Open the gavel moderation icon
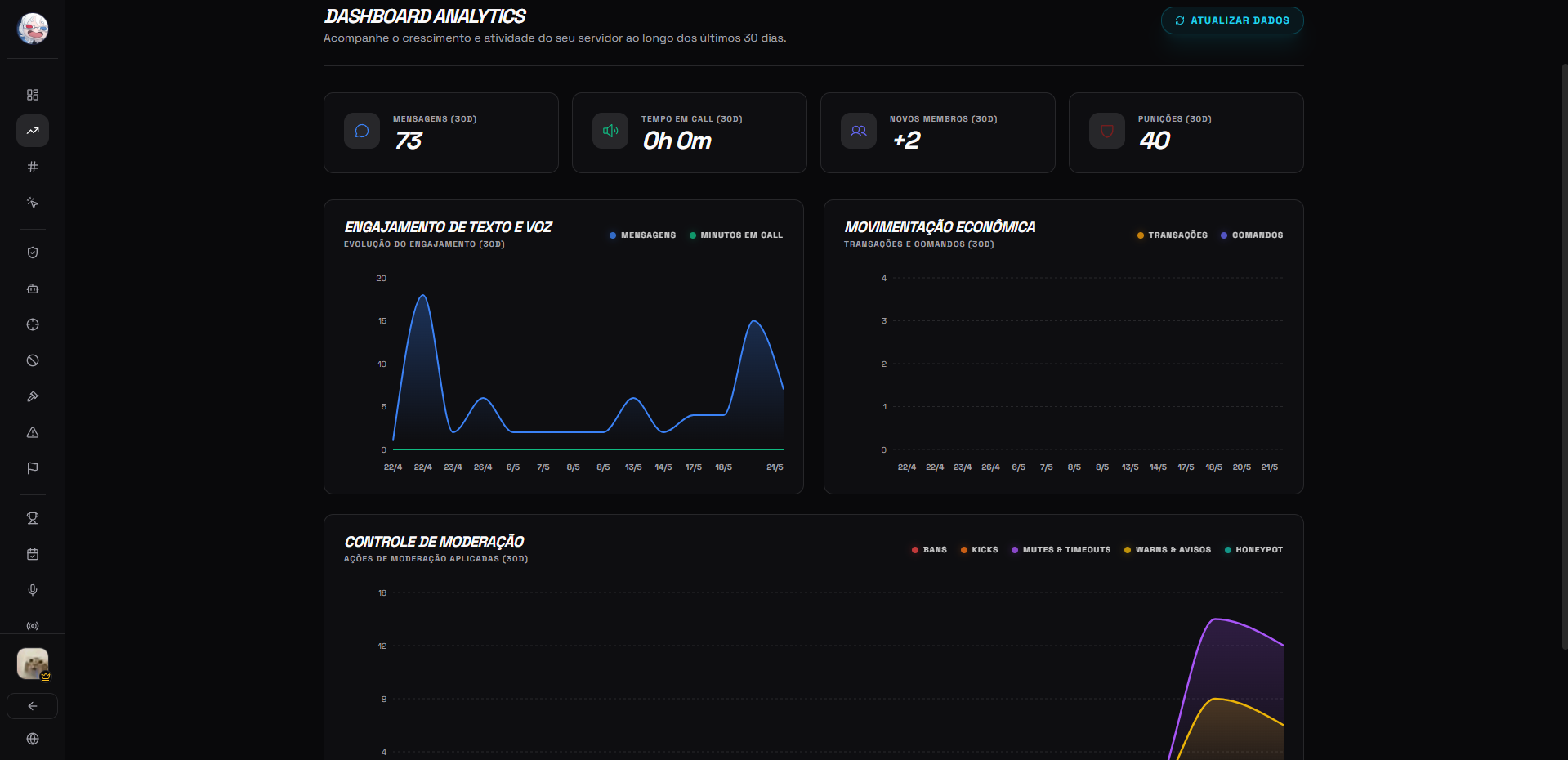The image size is (1568, 760). tap(33, 396)
